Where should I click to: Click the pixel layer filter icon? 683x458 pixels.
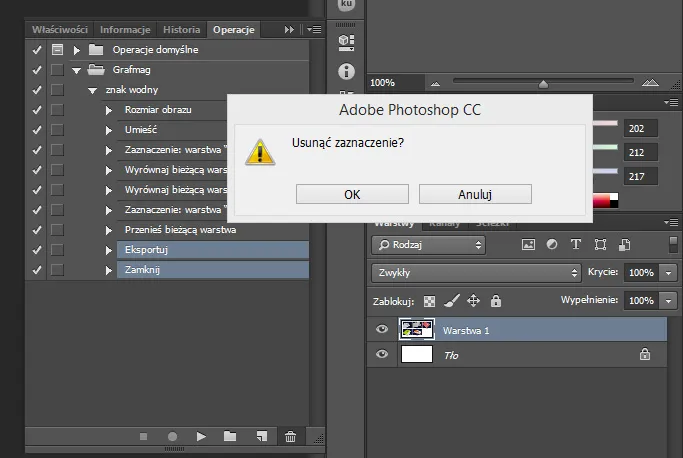tap(528, 245)
